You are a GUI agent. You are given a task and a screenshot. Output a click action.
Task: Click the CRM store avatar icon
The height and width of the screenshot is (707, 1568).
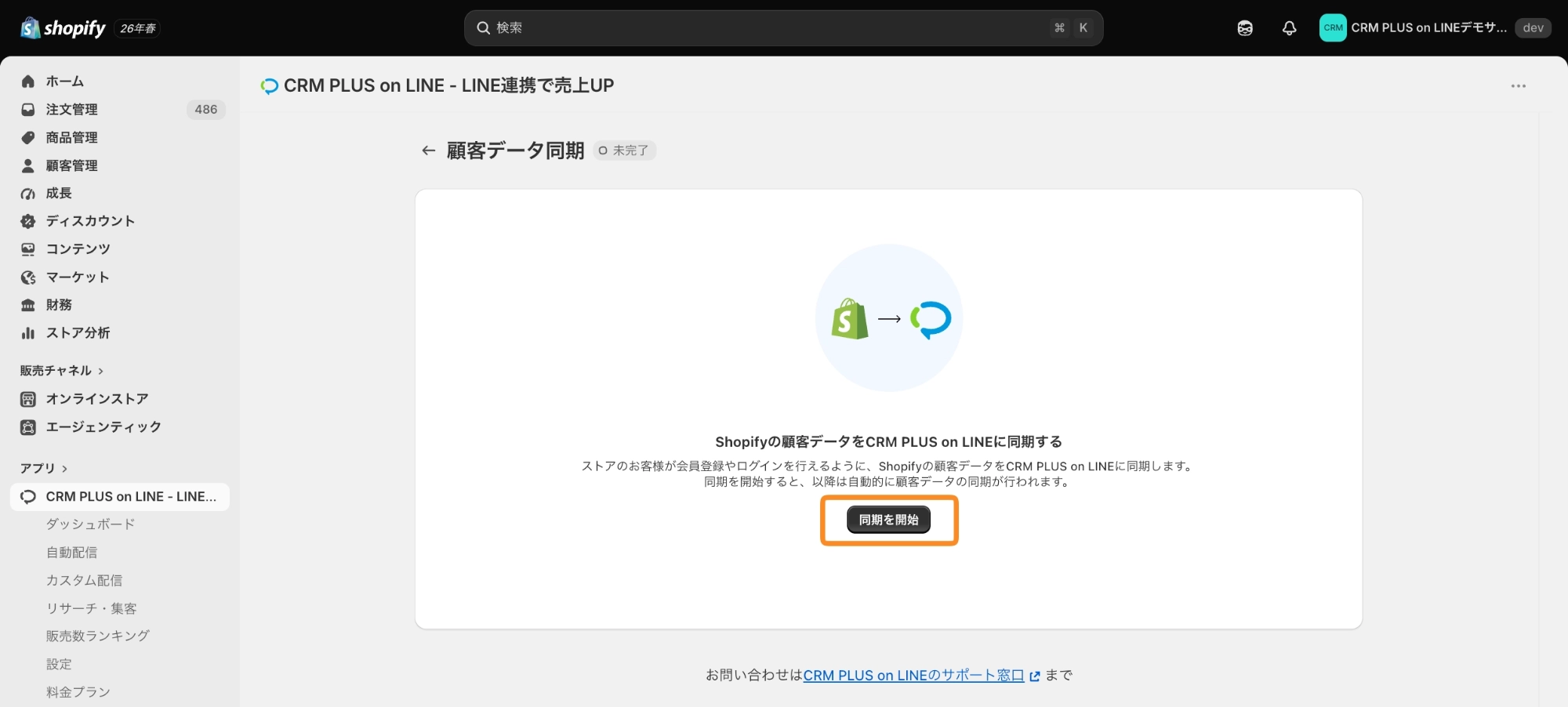tap(1333, 28)
